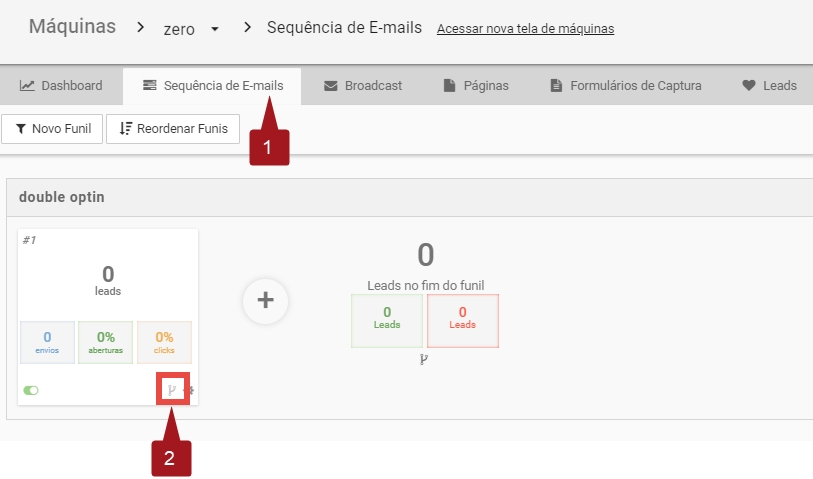This screenshot has width=813, height=479.
Task: Click the branch icon on email card #1
Action: 173,390
